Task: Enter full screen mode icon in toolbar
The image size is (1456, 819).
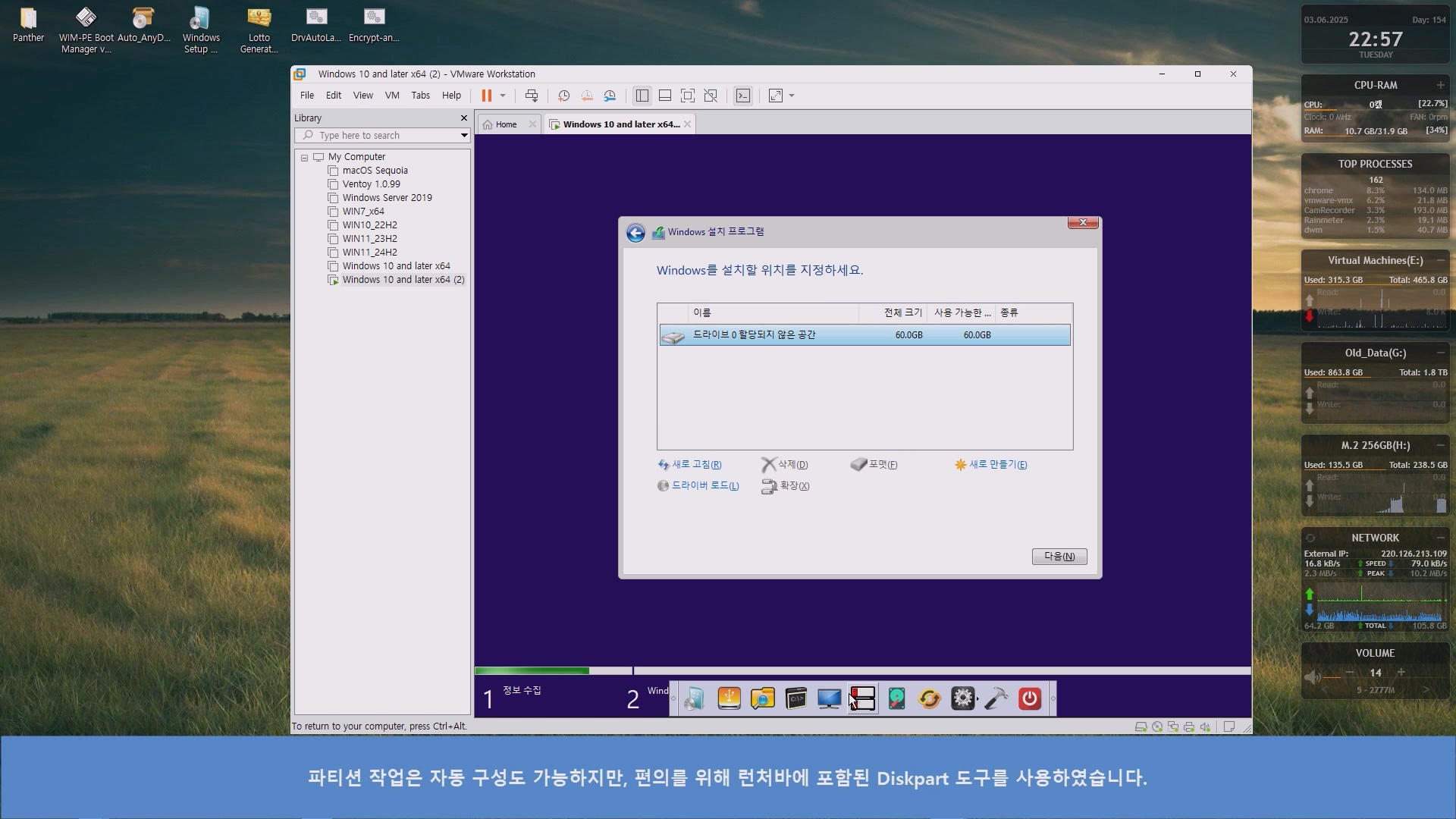Action: click(x=687, y=96)
